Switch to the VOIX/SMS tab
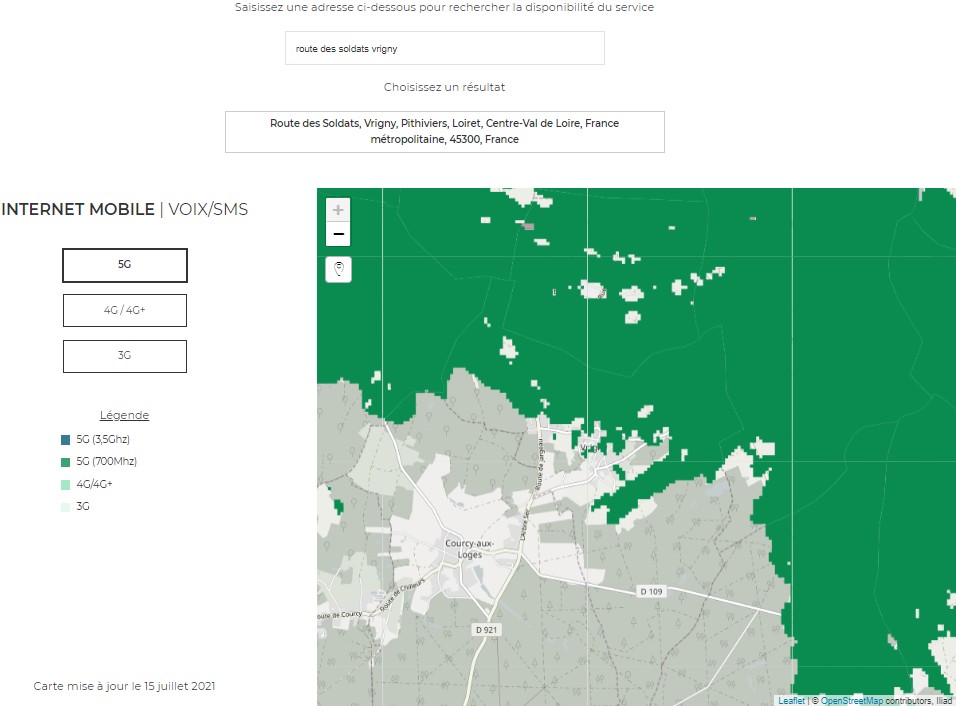Viewport: 956px width, 706px height. pyautogui.click(x=208, y=209)
